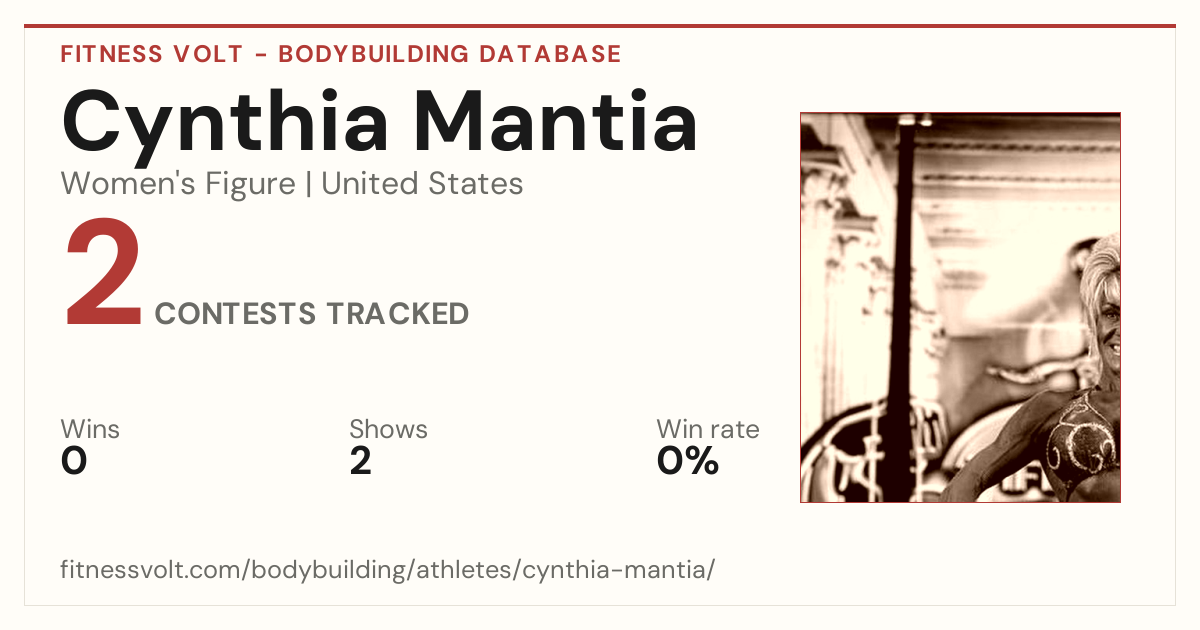Select the Win rate label
This screenshot has height=630, width=1200.
[707, 430]
